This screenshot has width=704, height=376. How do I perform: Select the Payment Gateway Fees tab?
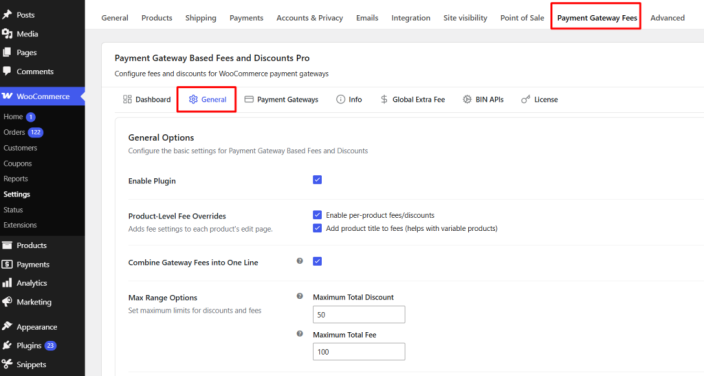(597, 18)
